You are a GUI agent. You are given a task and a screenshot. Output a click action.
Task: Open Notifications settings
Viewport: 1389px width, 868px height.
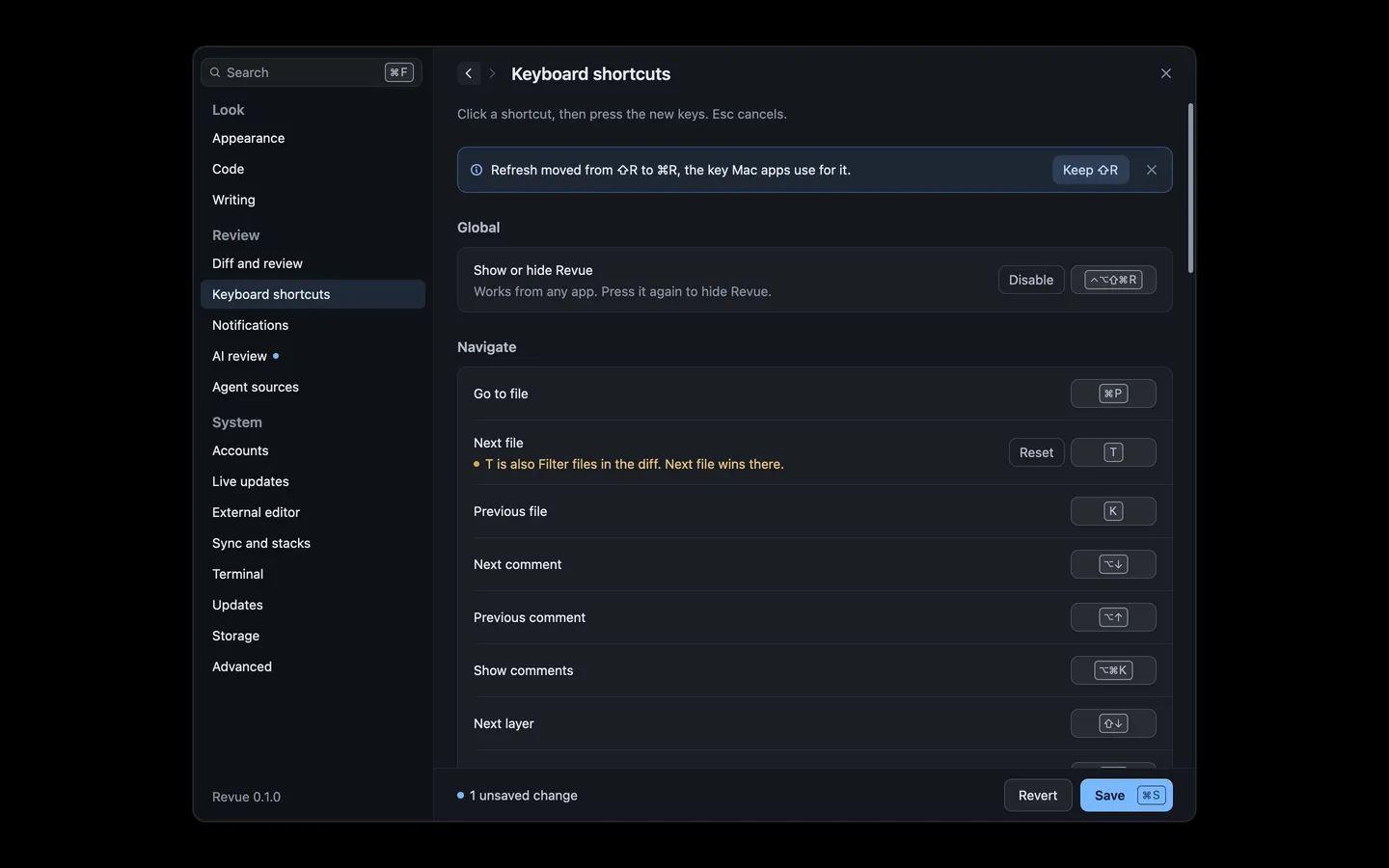(313, 325)
